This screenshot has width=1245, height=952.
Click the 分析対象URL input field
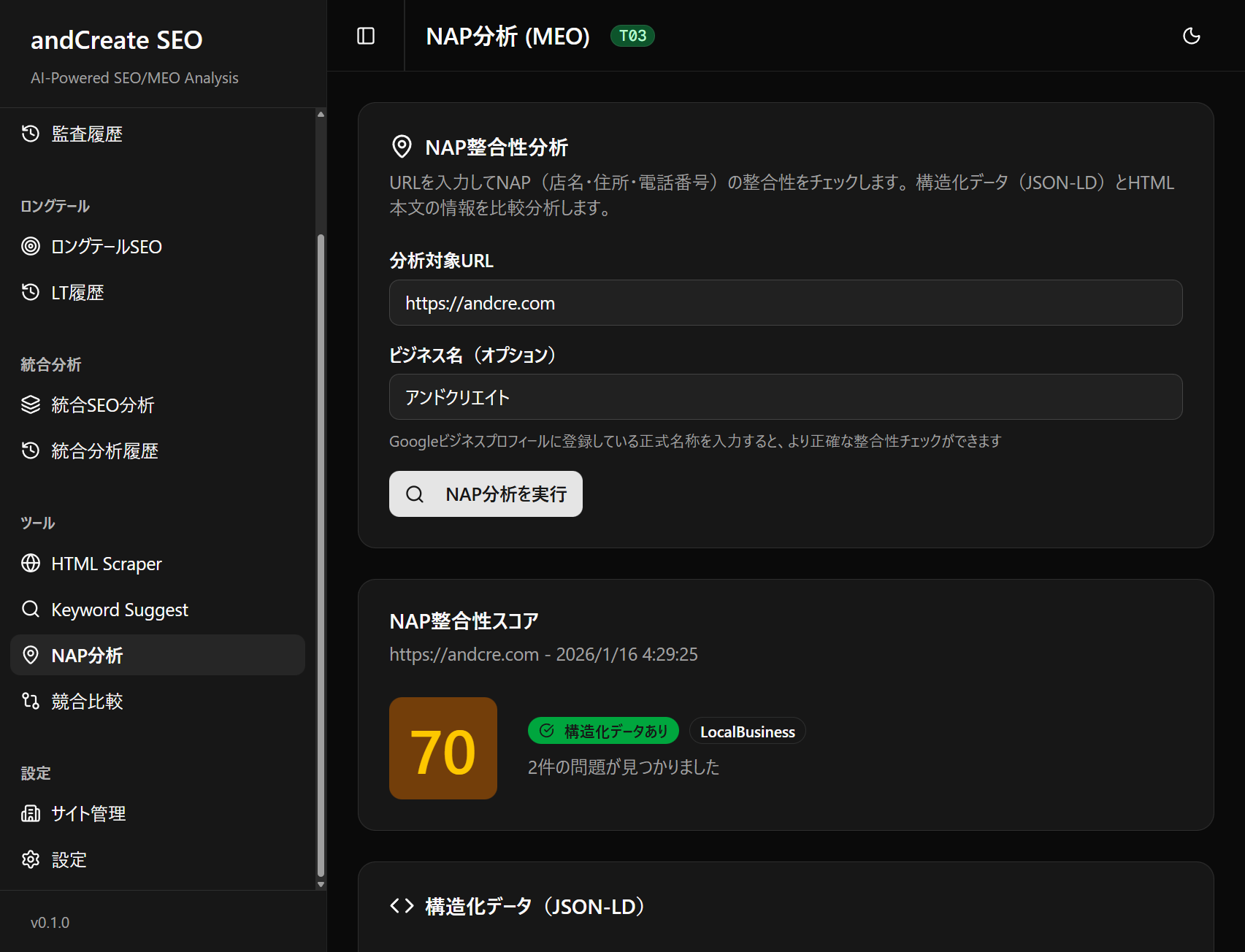point(785,303)
